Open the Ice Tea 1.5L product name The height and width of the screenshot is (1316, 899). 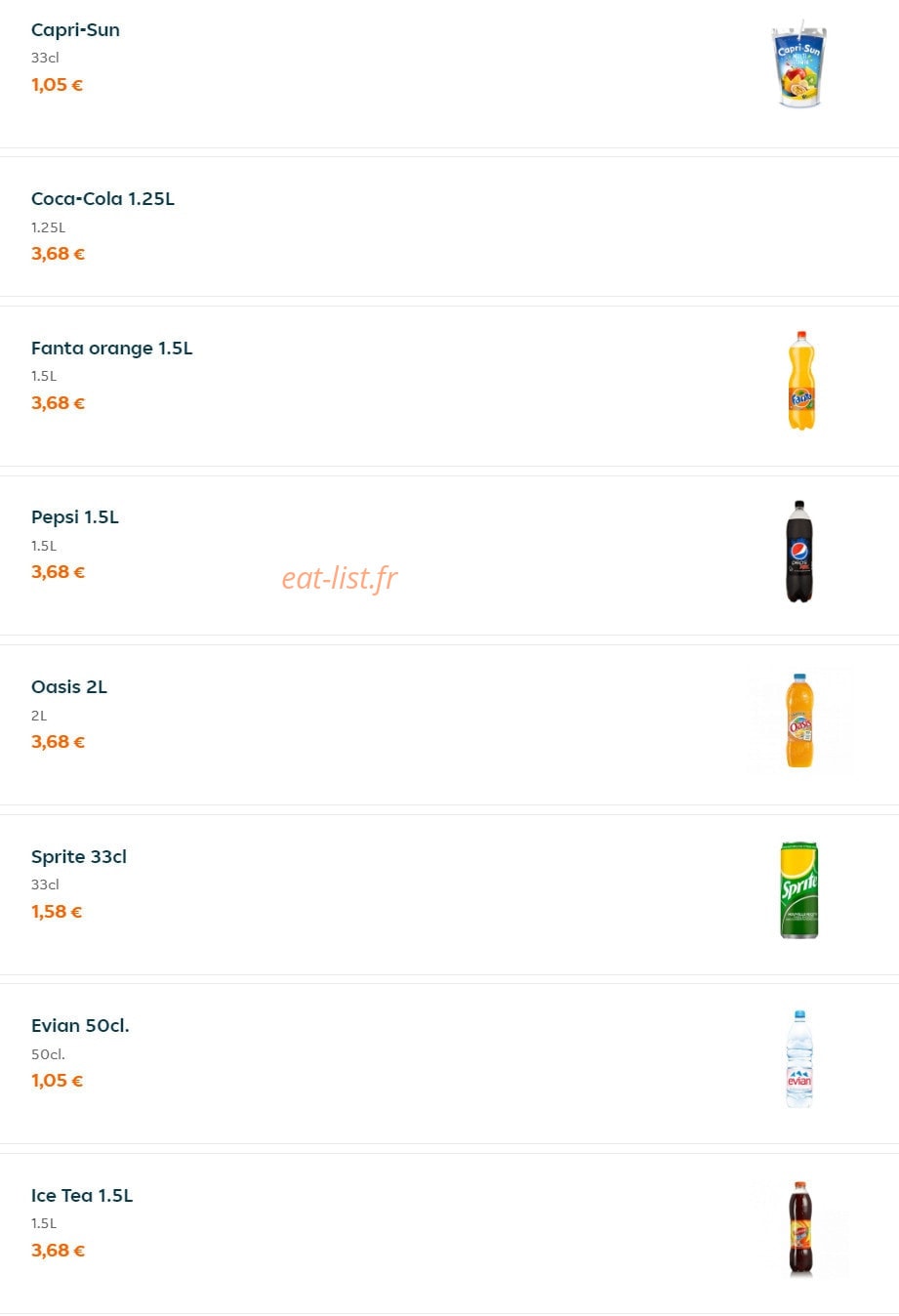click(82, 1196)
